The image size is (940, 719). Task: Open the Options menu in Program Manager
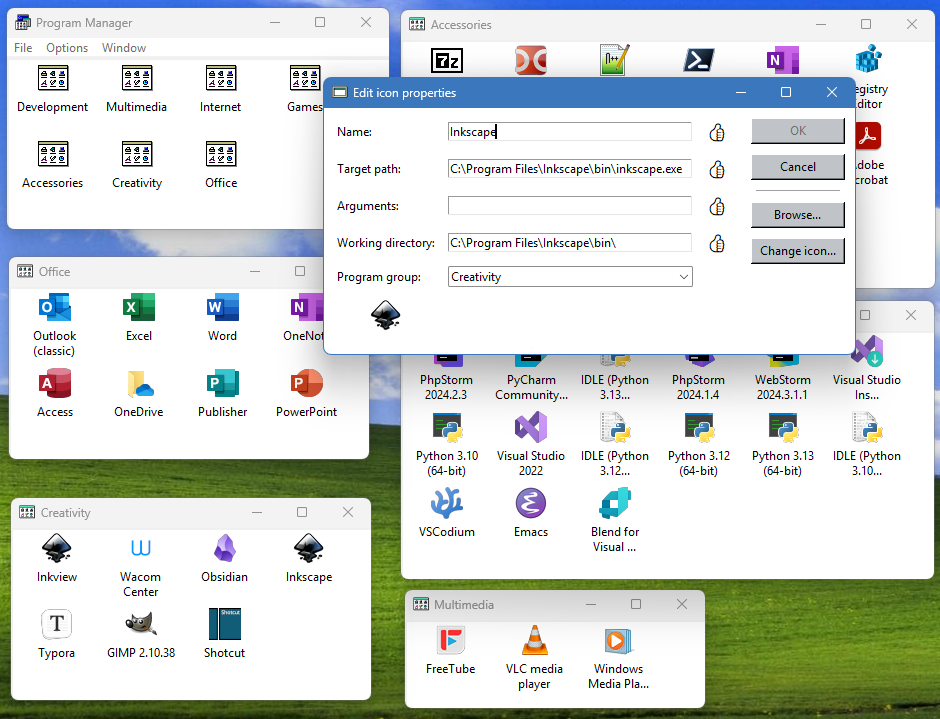pos(66,47)
